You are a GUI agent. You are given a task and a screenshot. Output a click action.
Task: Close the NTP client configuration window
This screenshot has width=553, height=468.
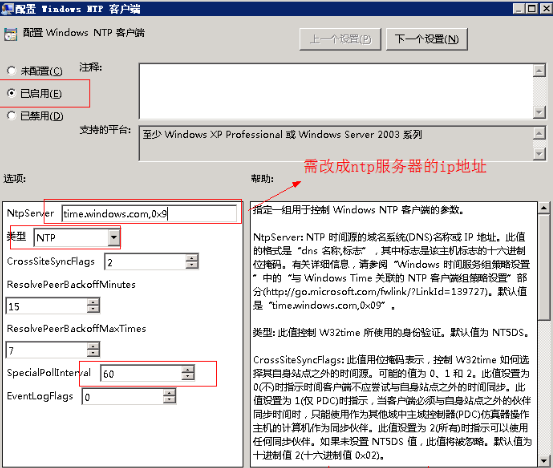tap(546, 8)
